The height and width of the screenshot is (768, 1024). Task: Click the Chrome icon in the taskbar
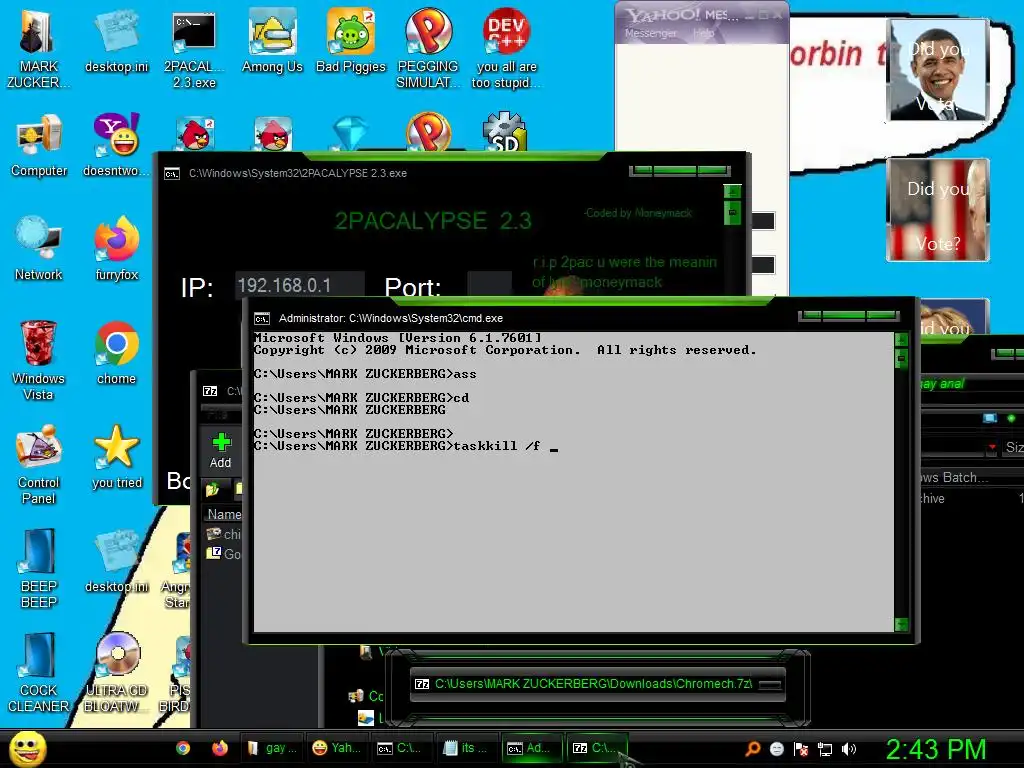click(183, 748)
